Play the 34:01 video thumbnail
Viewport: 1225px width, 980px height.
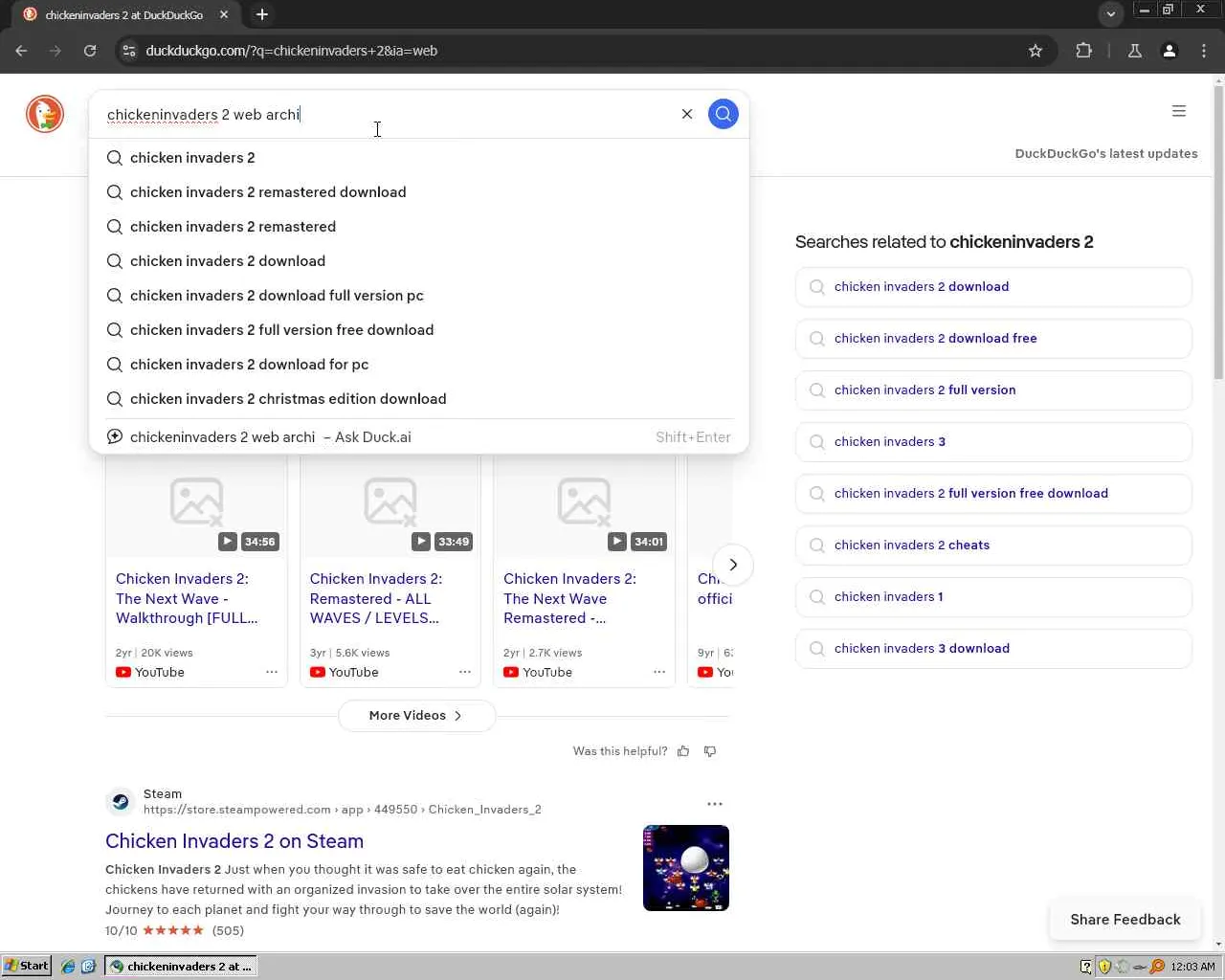click(x=584, y=505)
